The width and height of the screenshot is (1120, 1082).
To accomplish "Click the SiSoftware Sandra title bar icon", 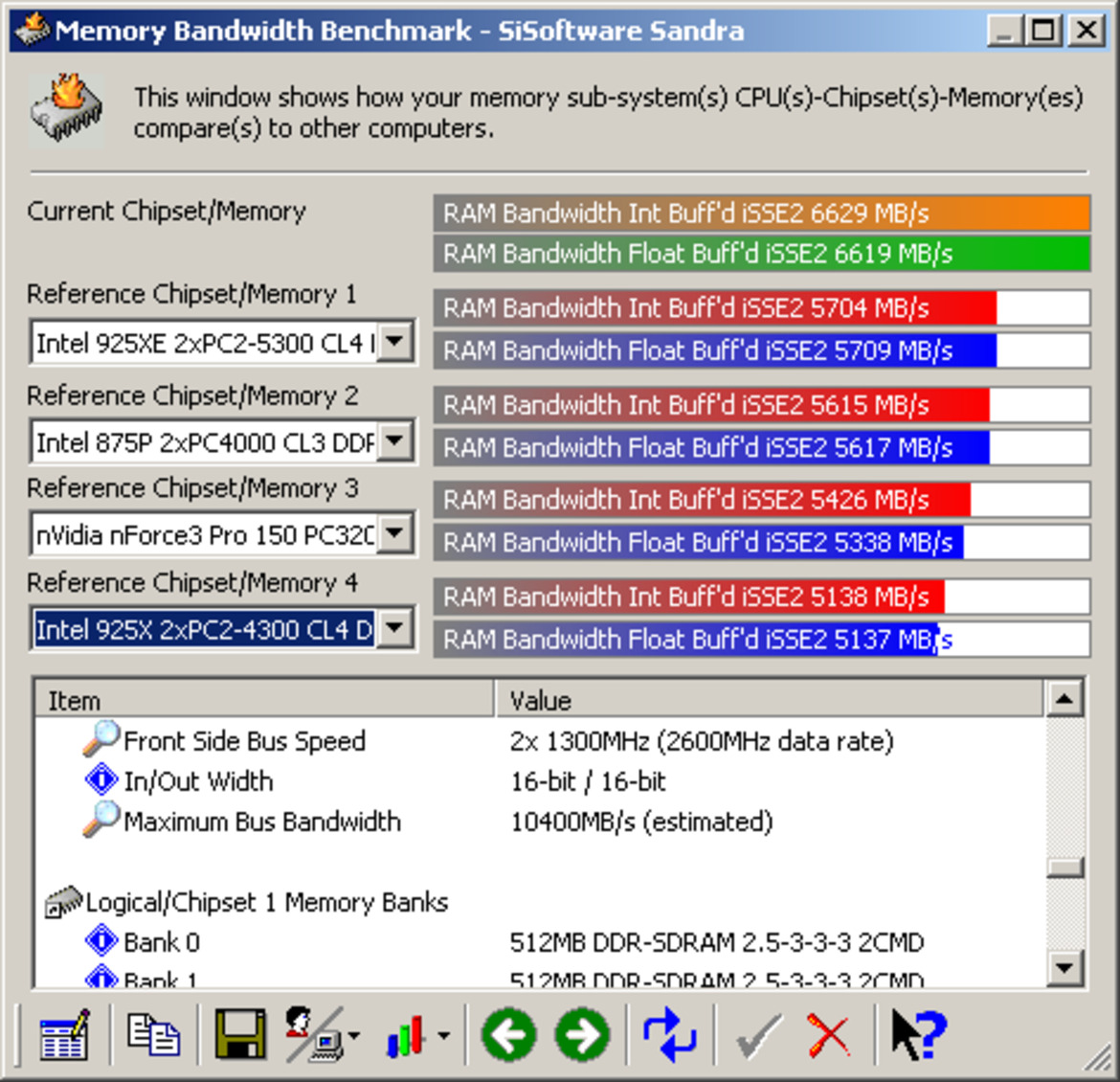I will 33,30.
